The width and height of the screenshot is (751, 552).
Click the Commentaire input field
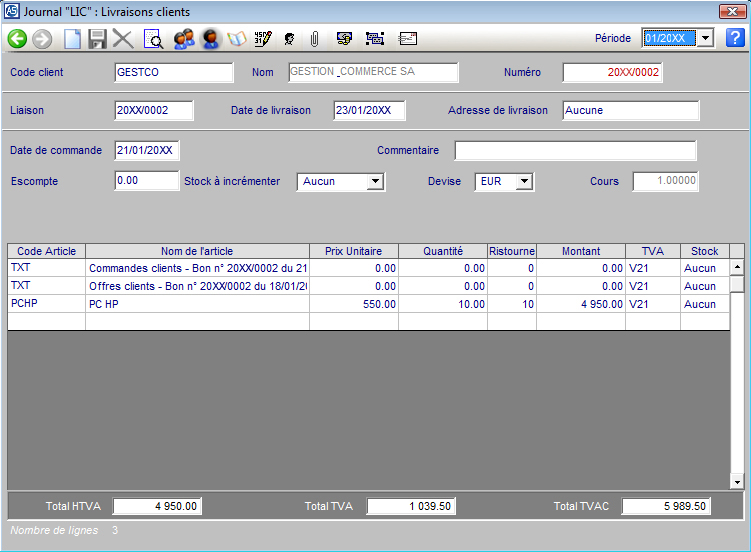[x=575, y=151]
